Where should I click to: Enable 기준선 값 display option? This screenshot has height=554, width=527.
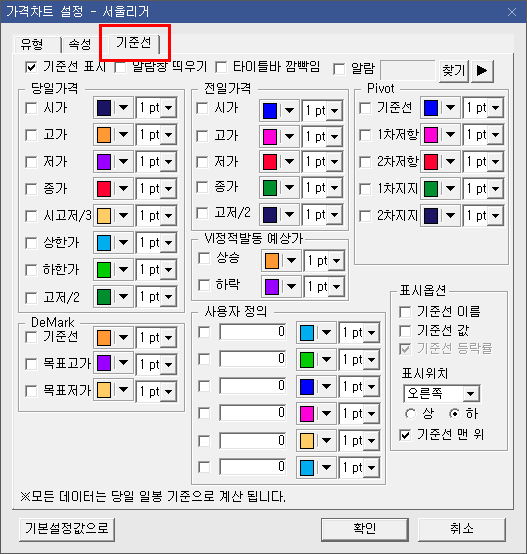click(x=405, y=331)
